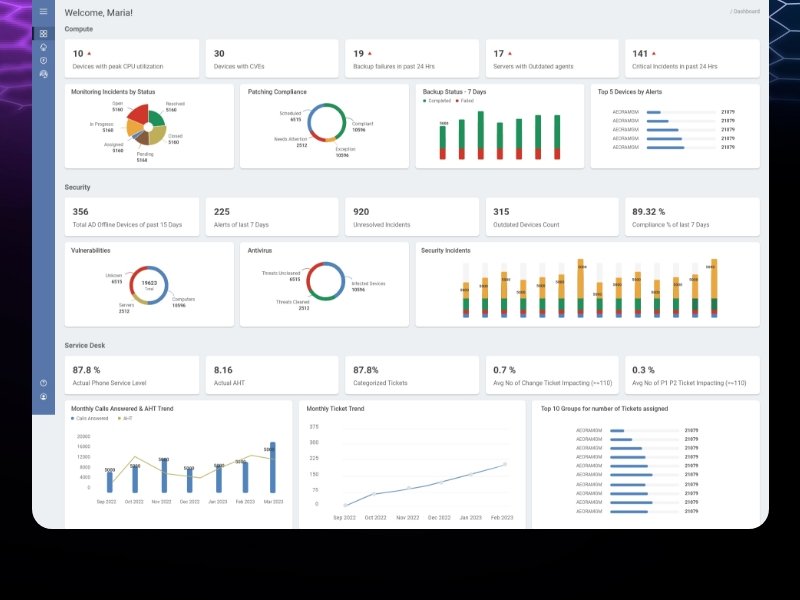This screenshot has height=600, width=800.
Task: Click Compliant green segment in Patching Compliance
Action: pos(345,122)
